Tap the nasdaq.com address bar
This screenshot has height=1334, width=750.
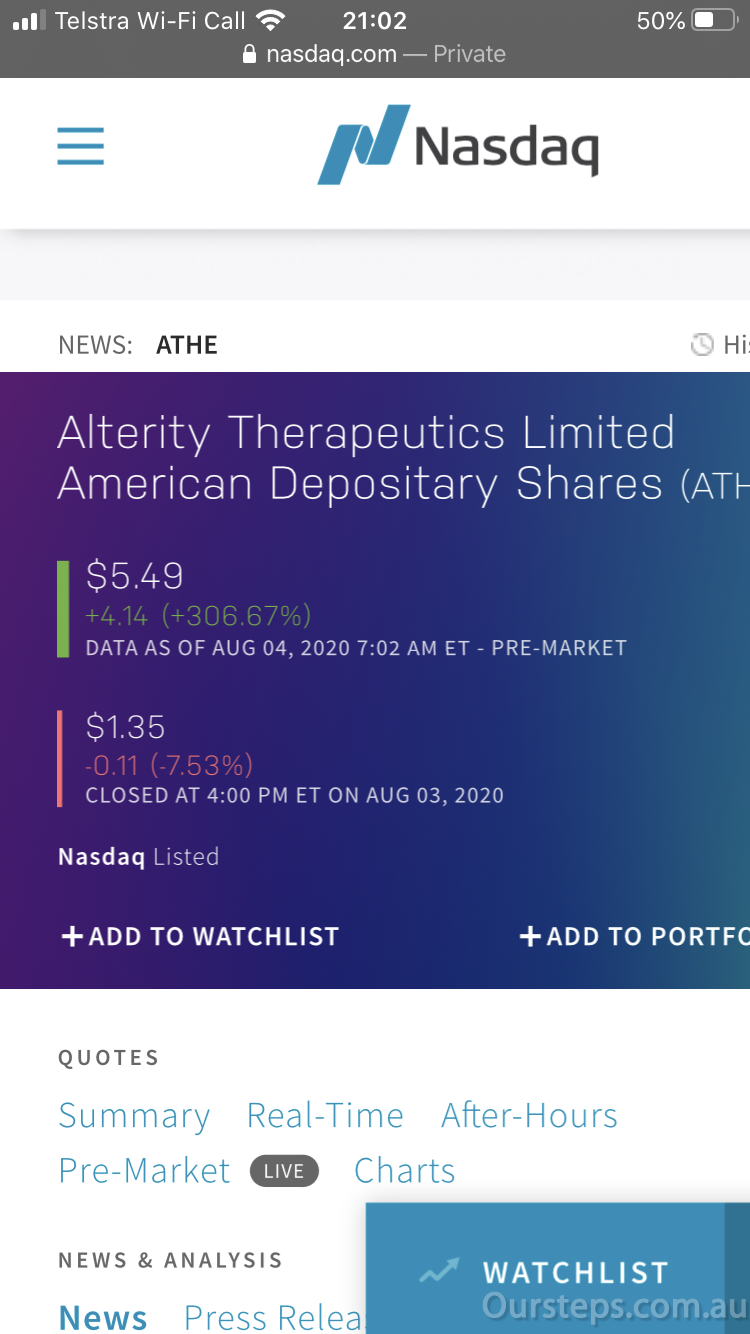point(374,55)
